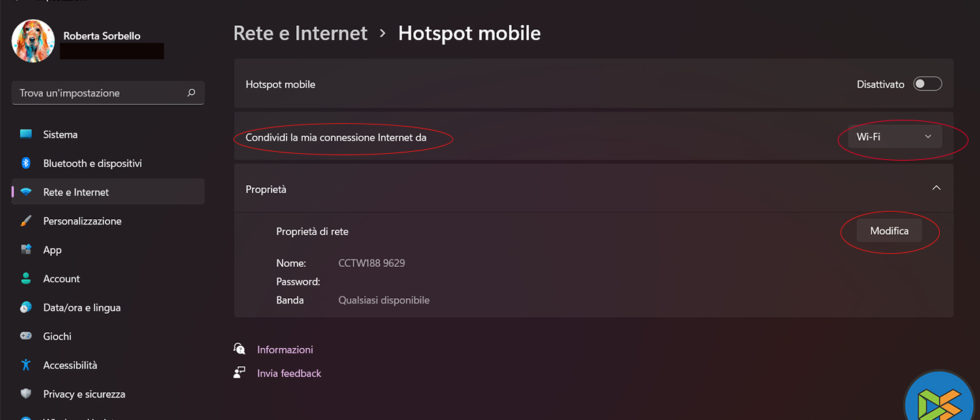This screenshot has width=980, height=420.
Task: Open the Informazioni link
Action: [x=285, y=350]
